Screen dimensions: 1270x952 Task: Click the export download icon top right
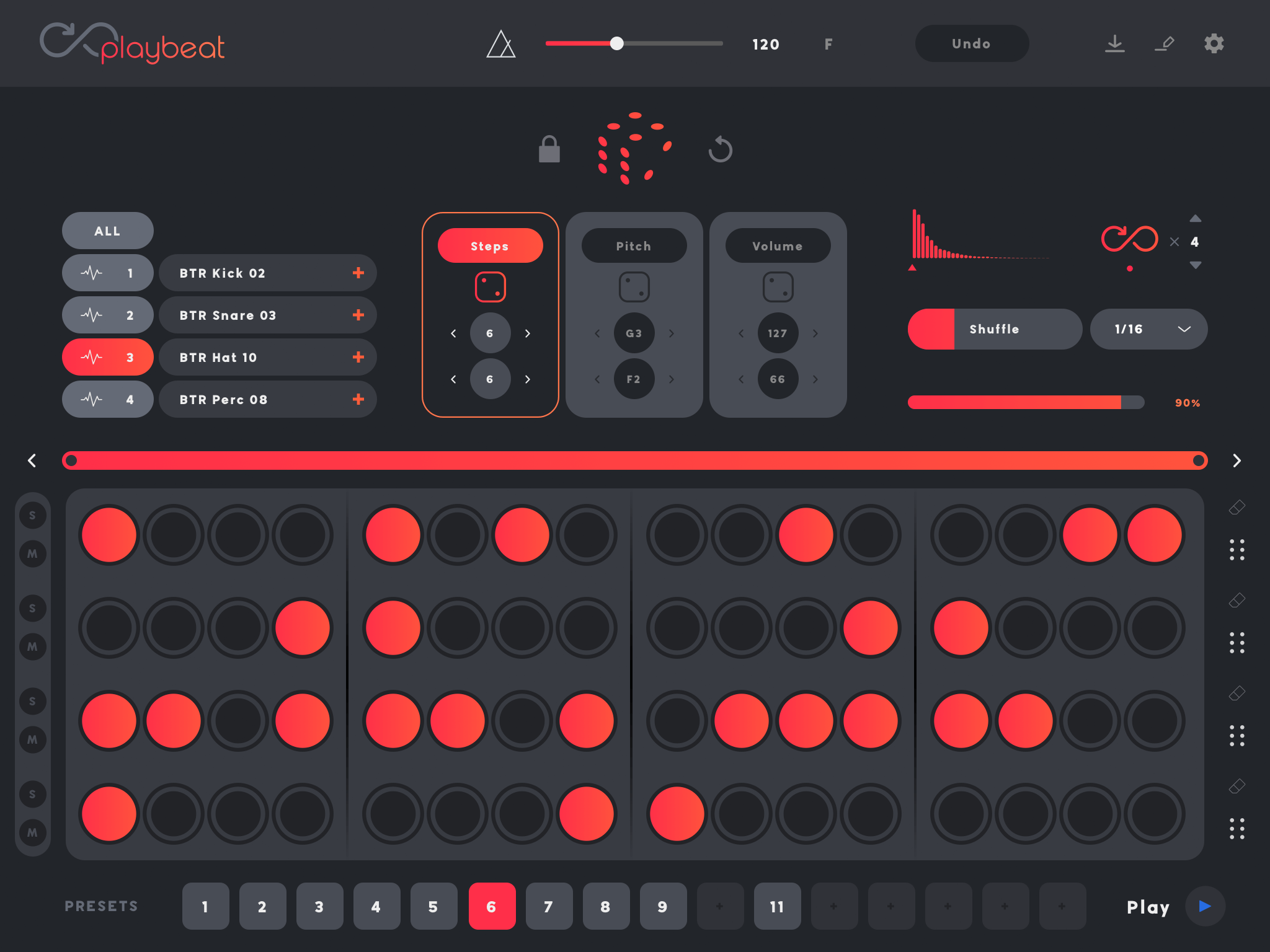click(x=1116, y=42)
